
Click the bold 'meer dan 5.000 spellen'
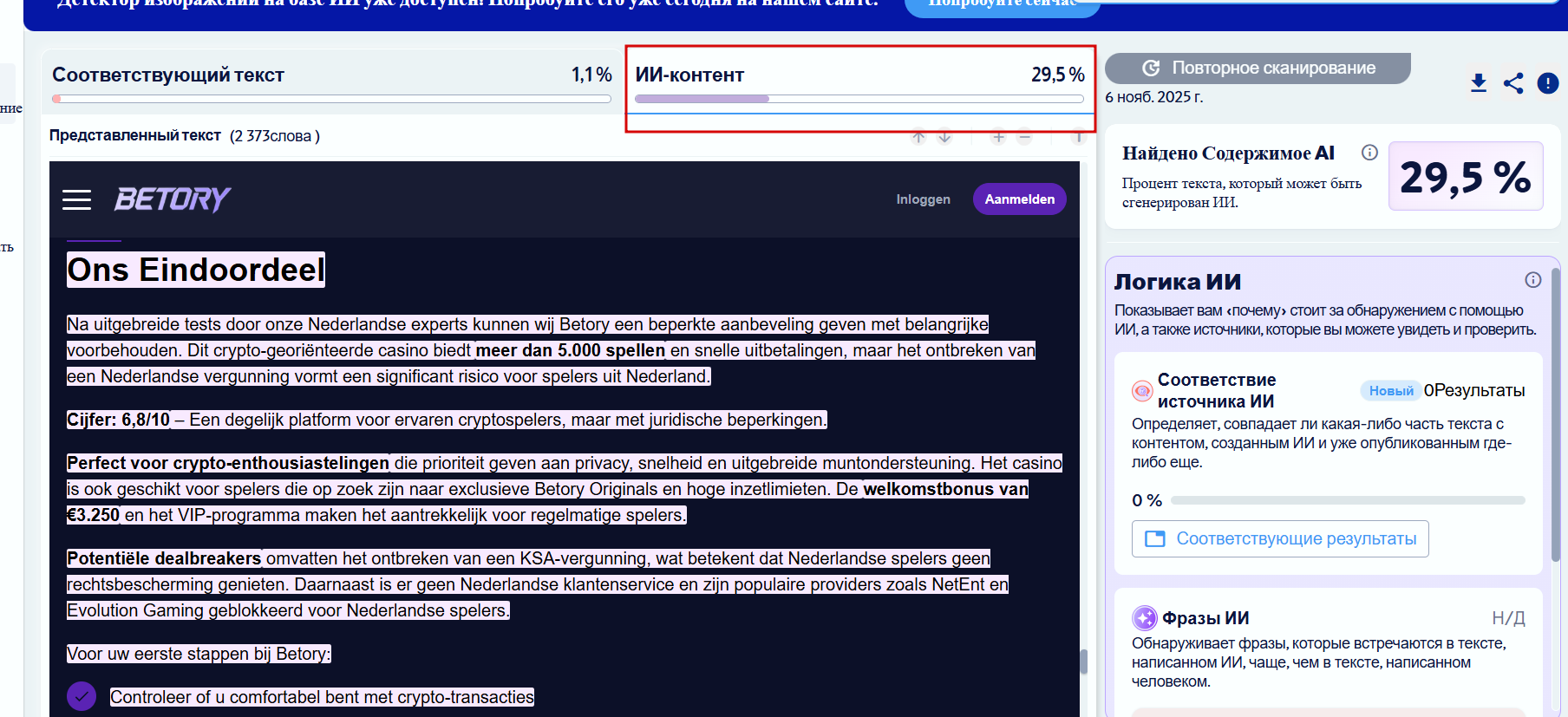[571, 350]
